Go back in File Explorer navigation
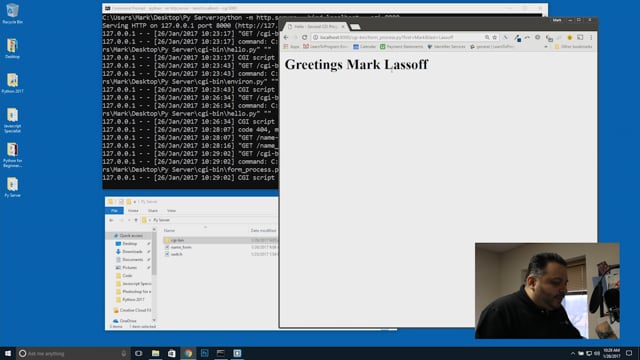Screen dimensions: 640x360 111,220
